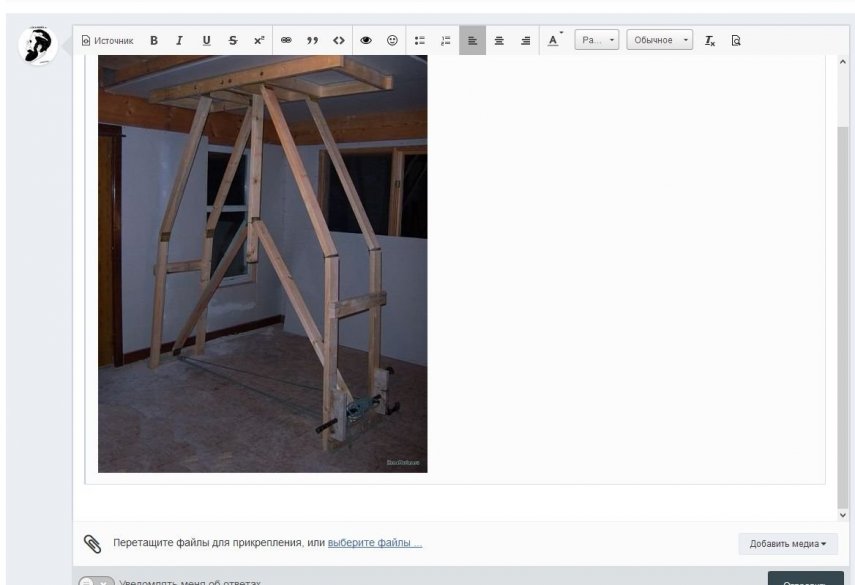This screenshot has width=855, height=585.
Task: Toggle bold formatting
Action: pos(154,41)
